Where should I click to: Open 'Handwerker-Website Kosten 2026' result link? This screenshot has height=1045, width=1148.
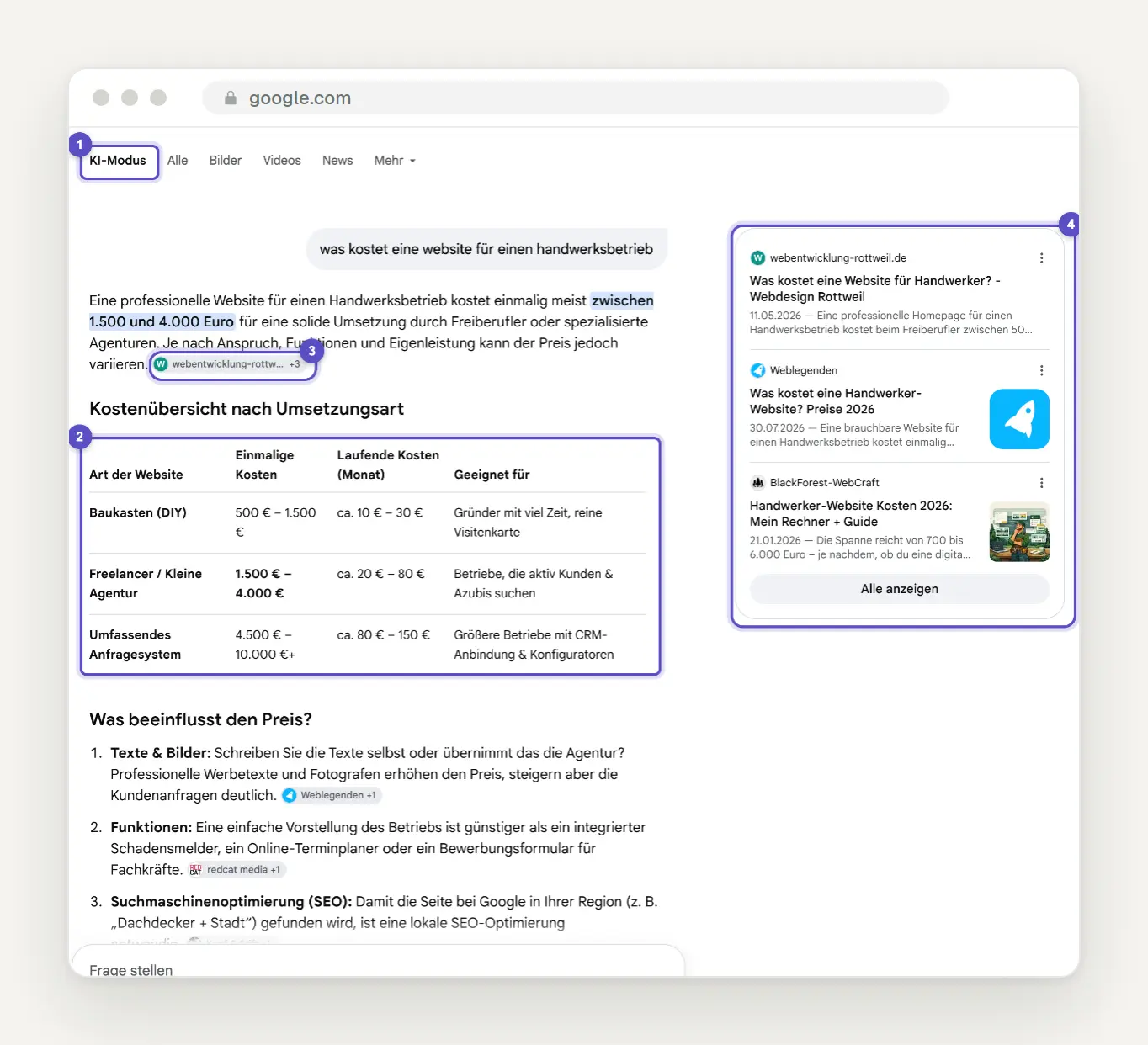coord(851,513)
